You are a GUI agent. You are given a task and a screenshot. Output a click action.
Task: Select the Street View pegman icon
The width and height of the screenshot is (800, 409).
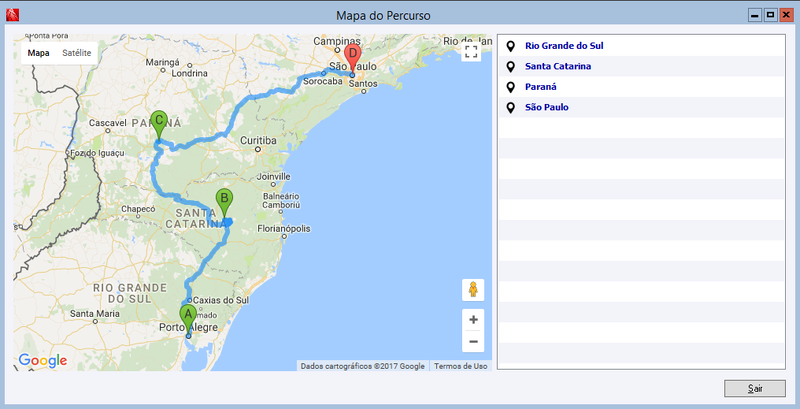click(473, 290)
